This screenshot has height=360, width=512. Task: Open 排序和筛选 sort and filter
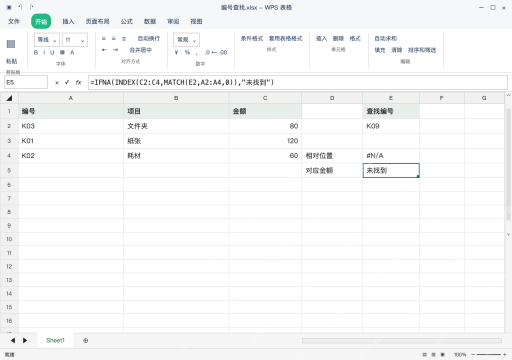point(422,50)
